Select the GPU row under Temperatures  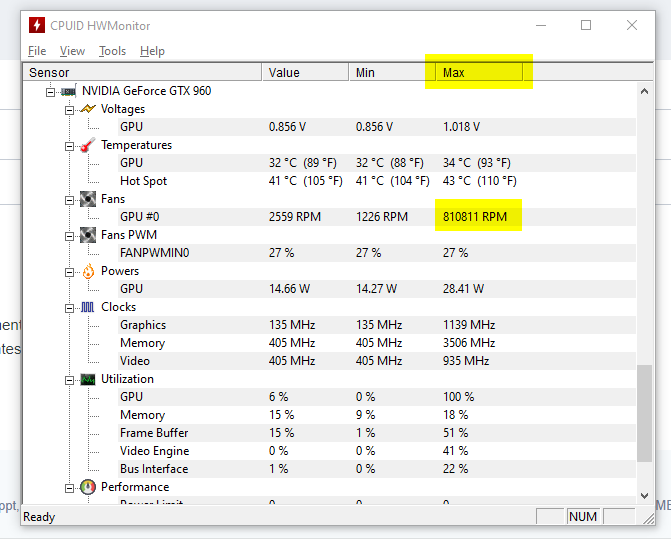[x=377, y=163]
